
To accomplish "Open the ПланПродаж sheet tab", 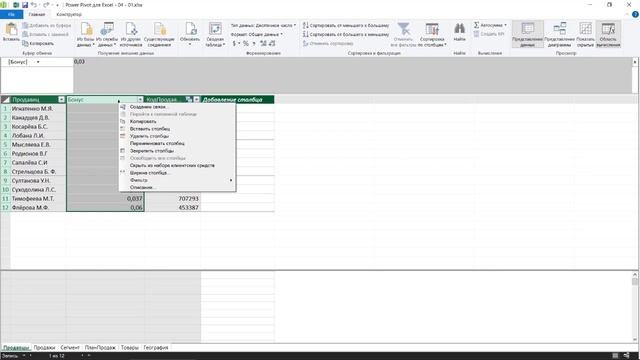I will (x=100, y=348).
